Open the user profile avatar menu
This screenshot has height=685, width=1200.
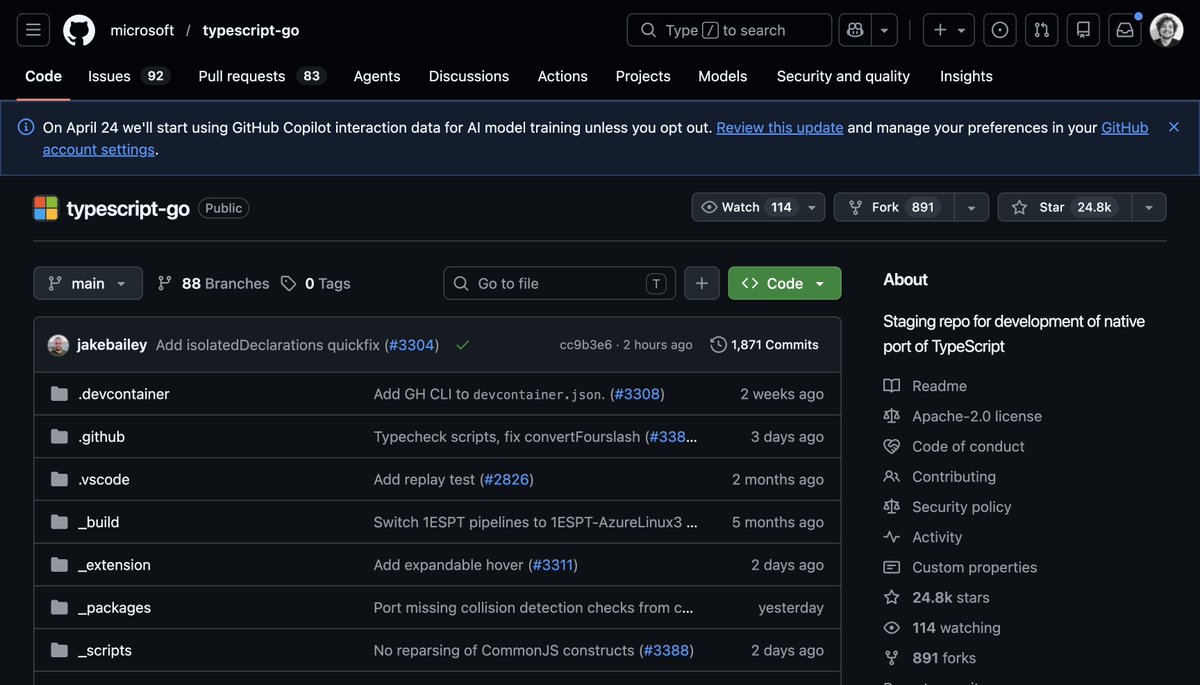[1166, 30]
